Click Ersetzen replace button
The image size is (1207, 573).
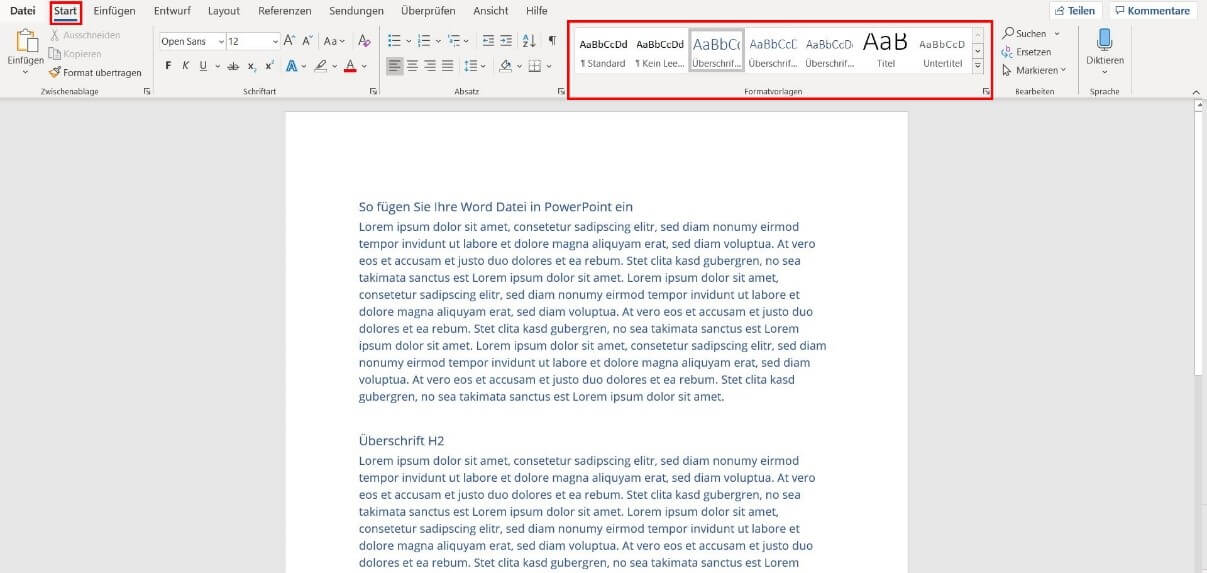1026,51
